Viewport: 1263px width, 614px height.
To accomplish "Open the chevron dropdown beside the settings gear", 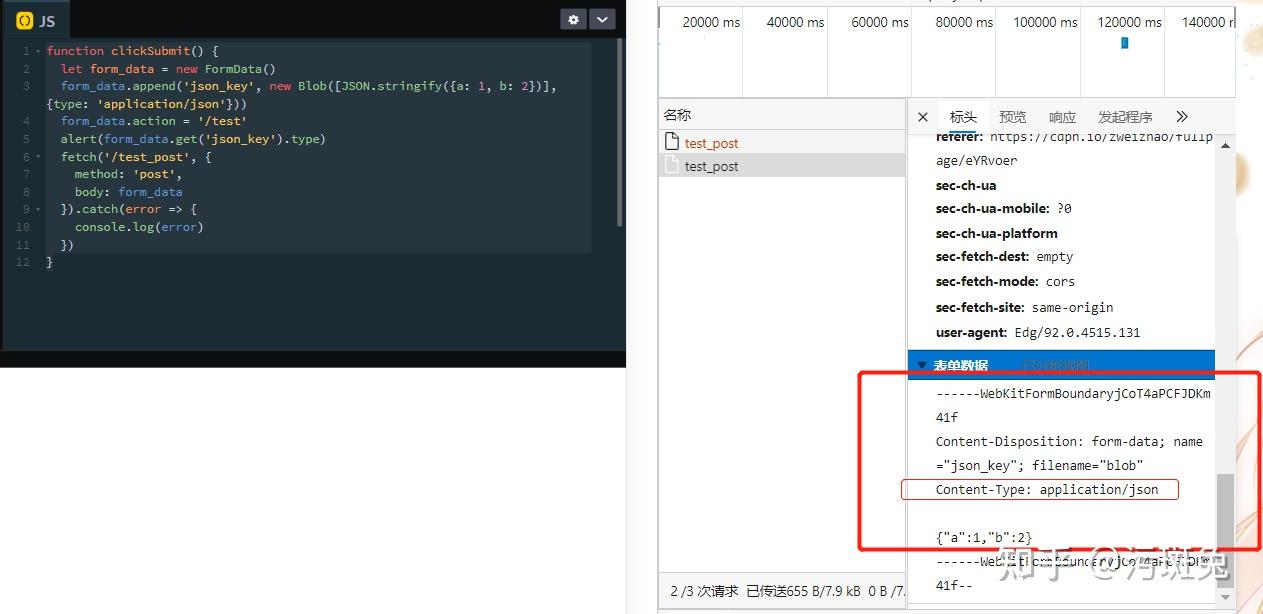I will point(601,19).
